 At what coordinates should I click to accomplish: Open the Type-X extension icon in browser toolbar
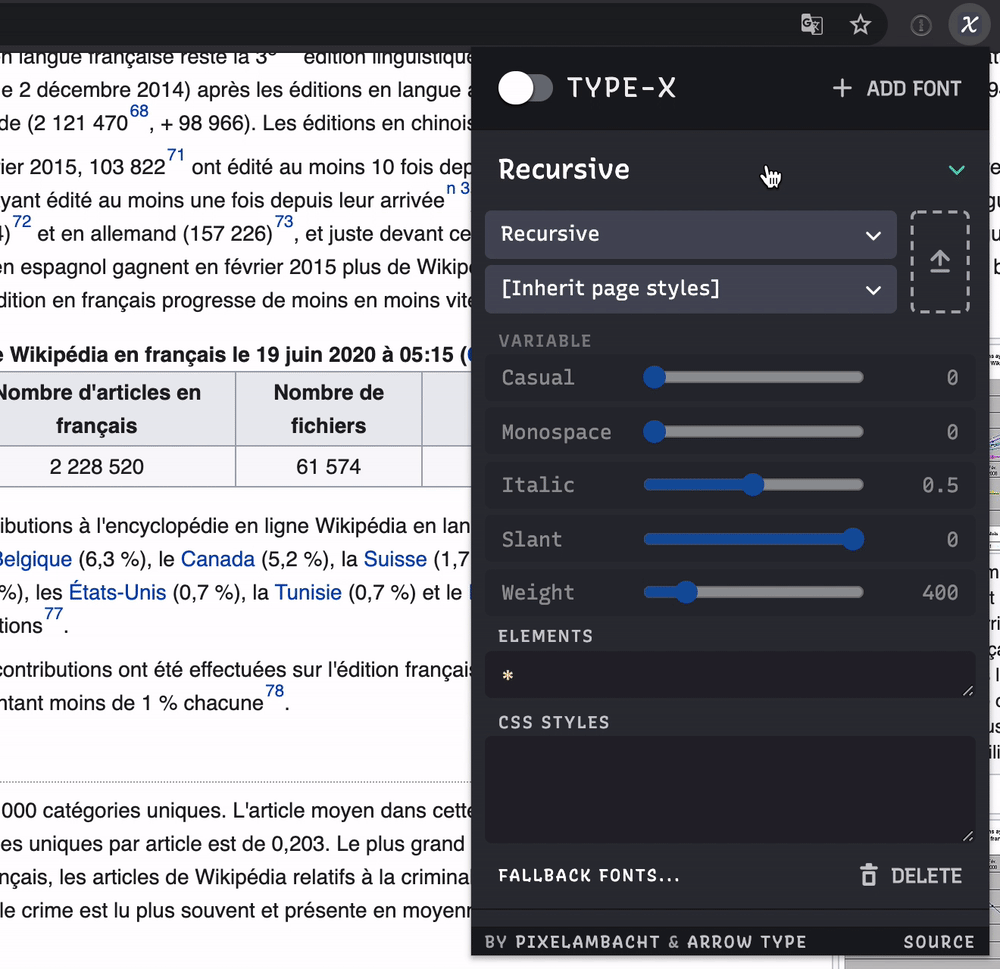969,25
